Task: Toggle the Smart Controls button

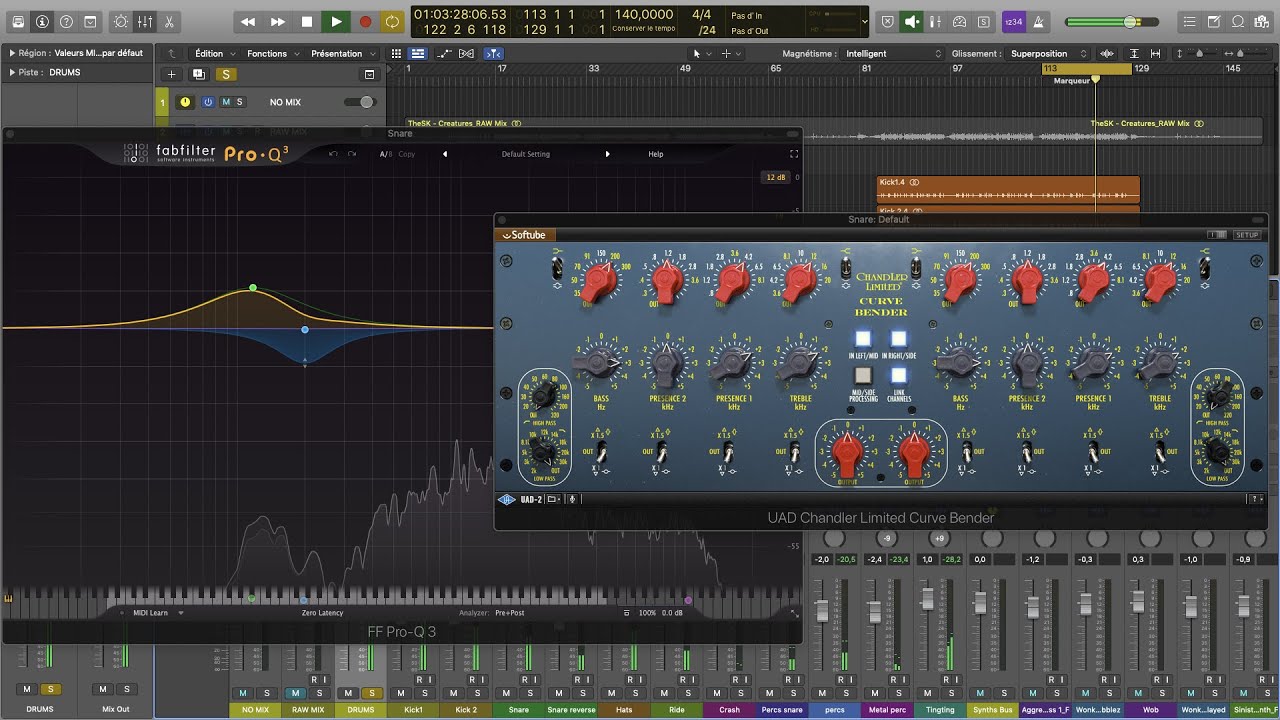Action: (121, 21)
